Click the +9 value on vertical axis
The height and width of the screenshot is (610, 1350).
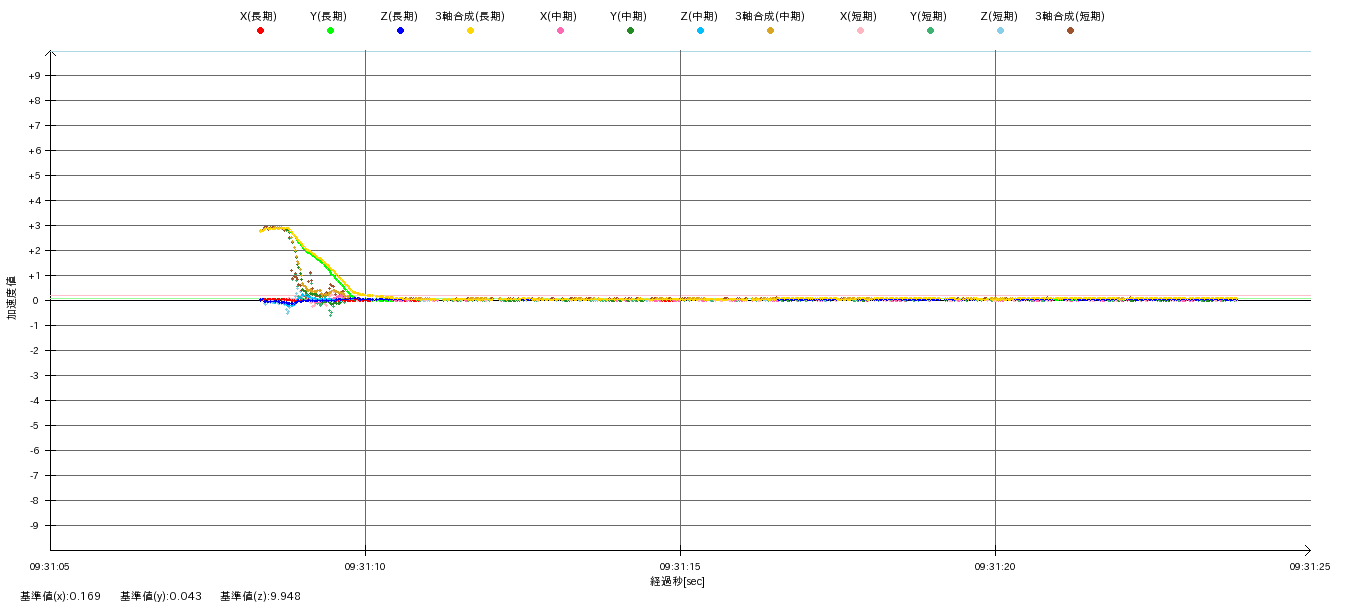[x=34, y=76]
